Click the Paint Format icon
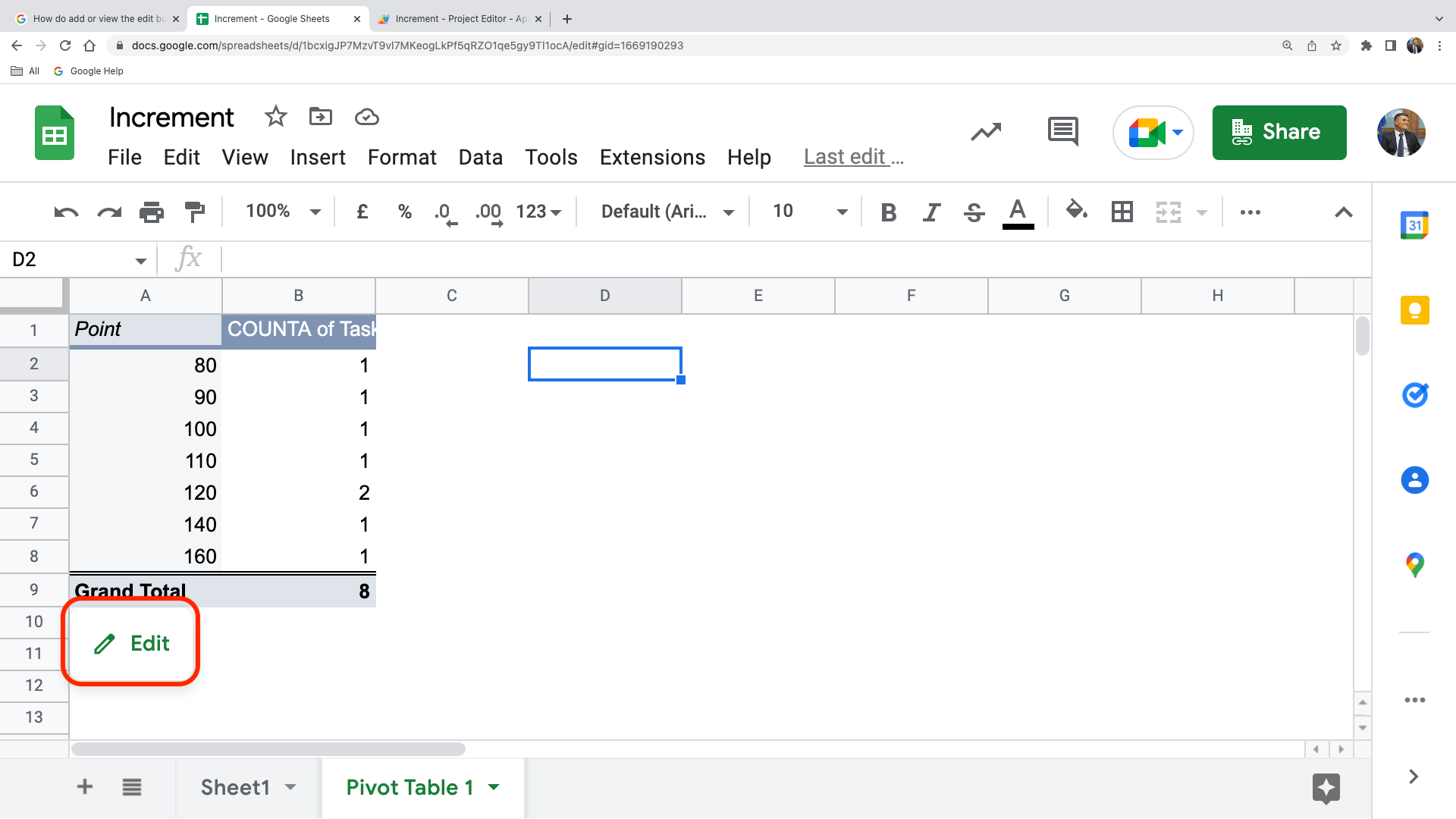Viewport: 1456px width, 819px height. coord(196,211)
